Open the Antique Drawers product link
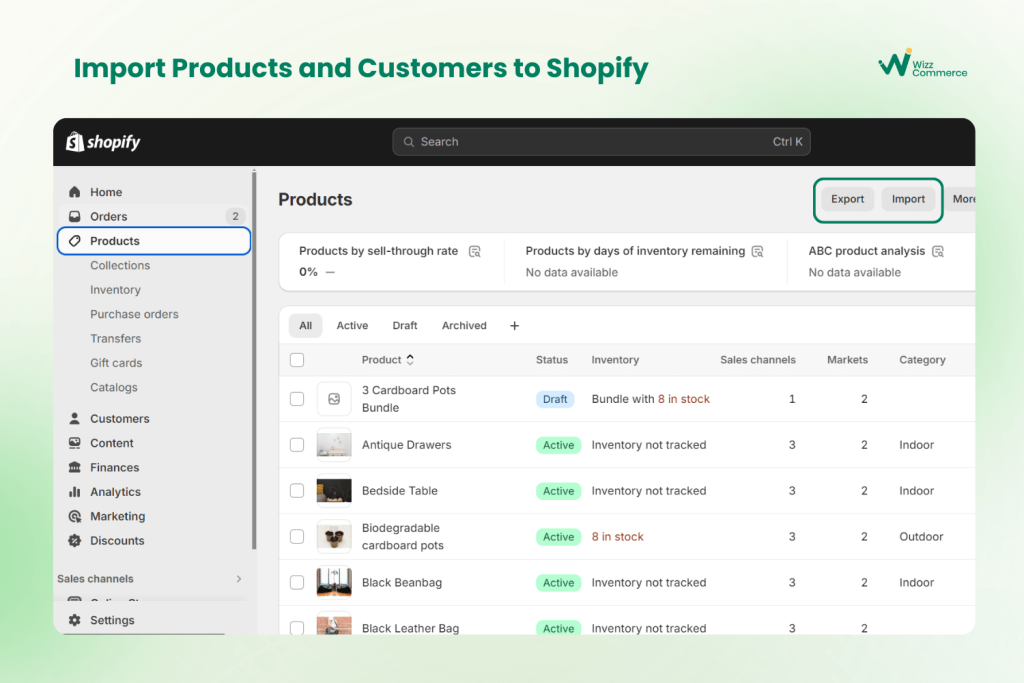 [x=407, y=445]
